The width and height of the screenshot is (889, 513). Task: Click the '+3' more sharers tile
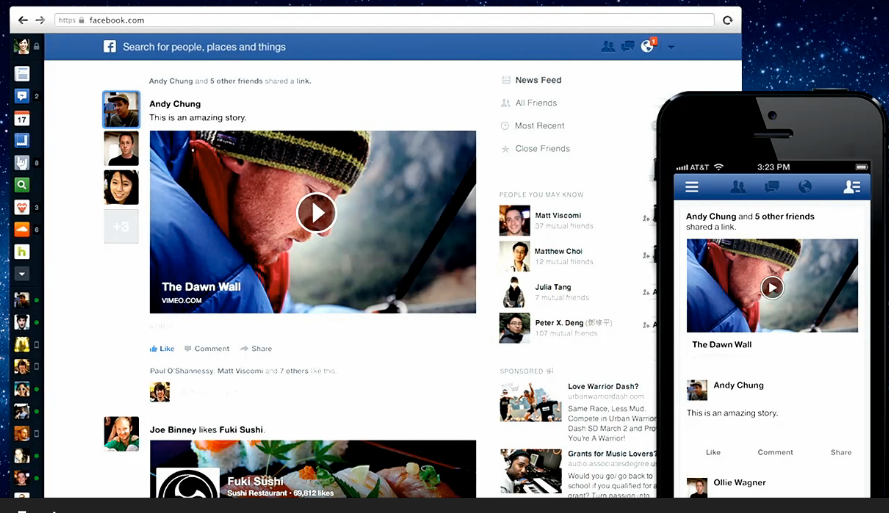pyautogui.click(x=121, y=226)
